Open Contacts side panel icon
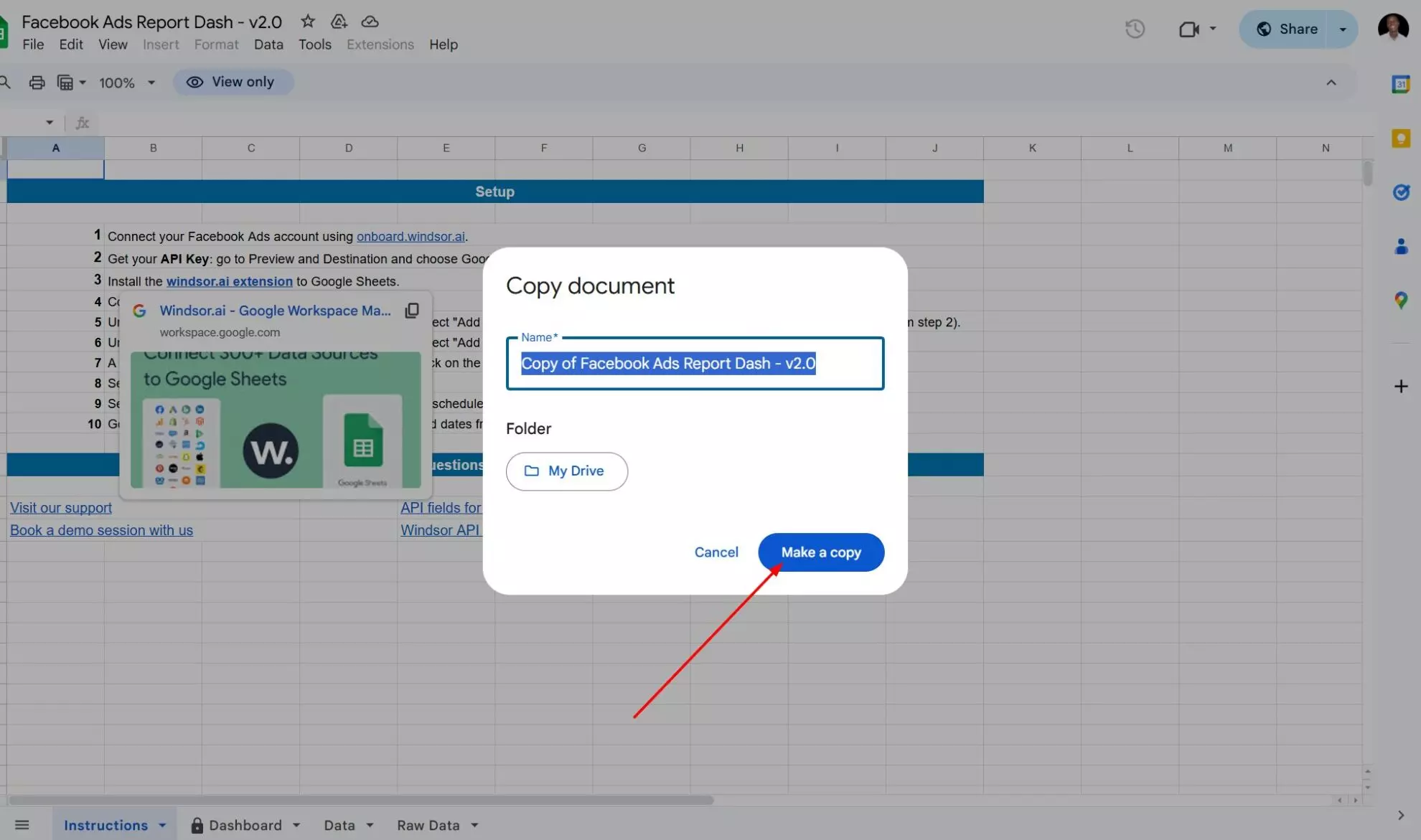This screenshot has width=1421, height=840. pos(1401,246)
